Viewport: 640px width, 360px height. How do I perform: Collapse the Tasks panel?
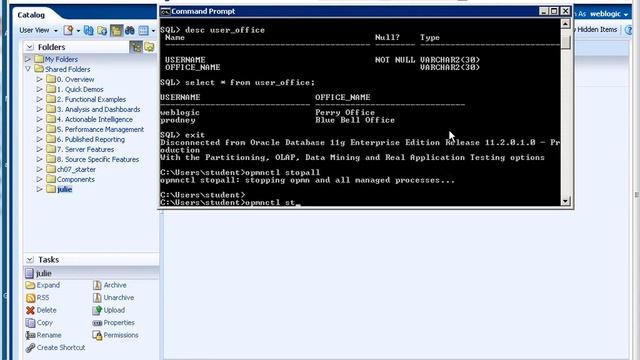[x=30, y=260]
